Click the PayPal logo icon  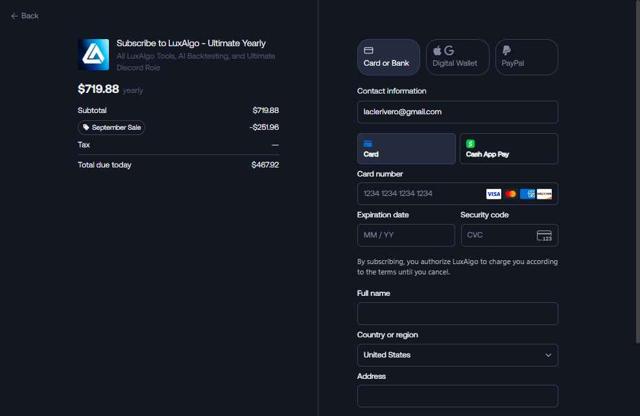507,50
